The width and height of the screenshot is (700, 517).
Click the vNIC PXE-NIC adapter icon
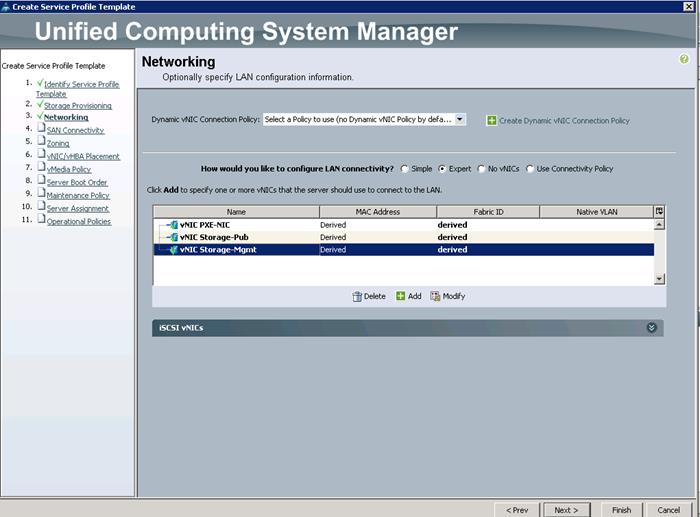[x=173, y=225]
